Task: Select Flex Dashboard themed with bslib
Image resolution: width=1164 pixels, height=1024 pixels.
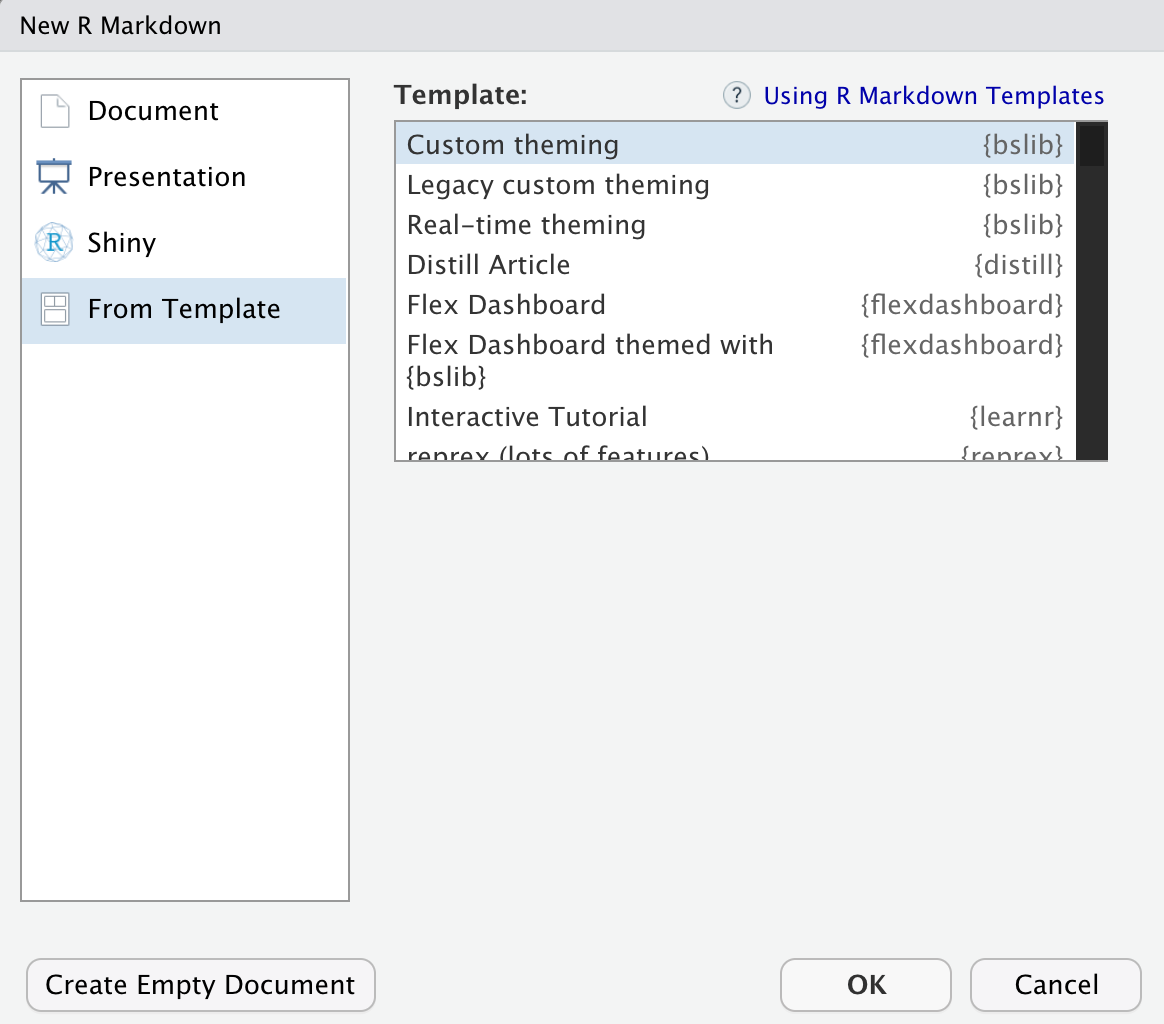Action: [735, 360]
